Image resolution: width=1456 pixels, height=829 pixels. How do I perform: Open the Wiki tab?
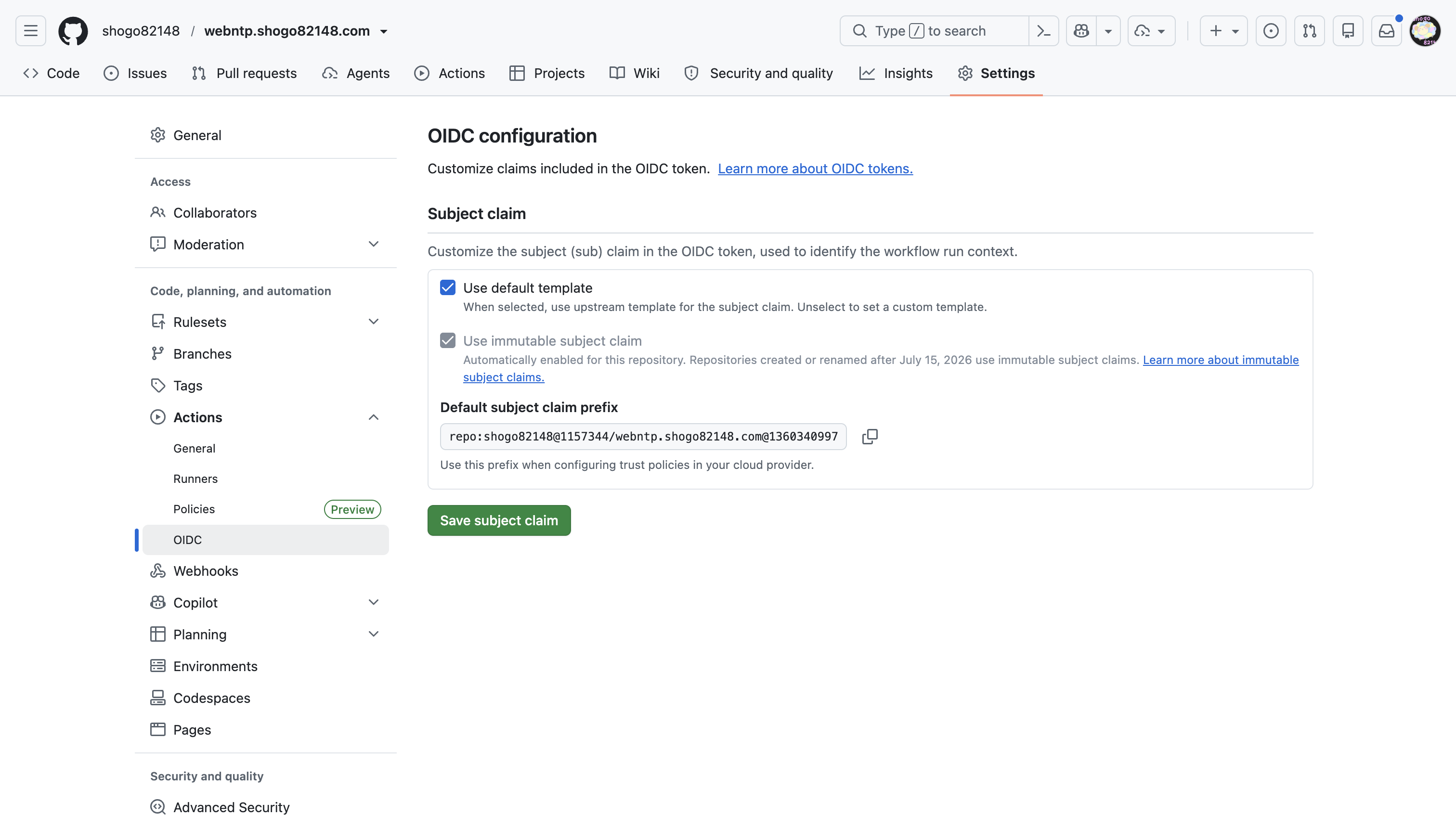pos(634,74)
